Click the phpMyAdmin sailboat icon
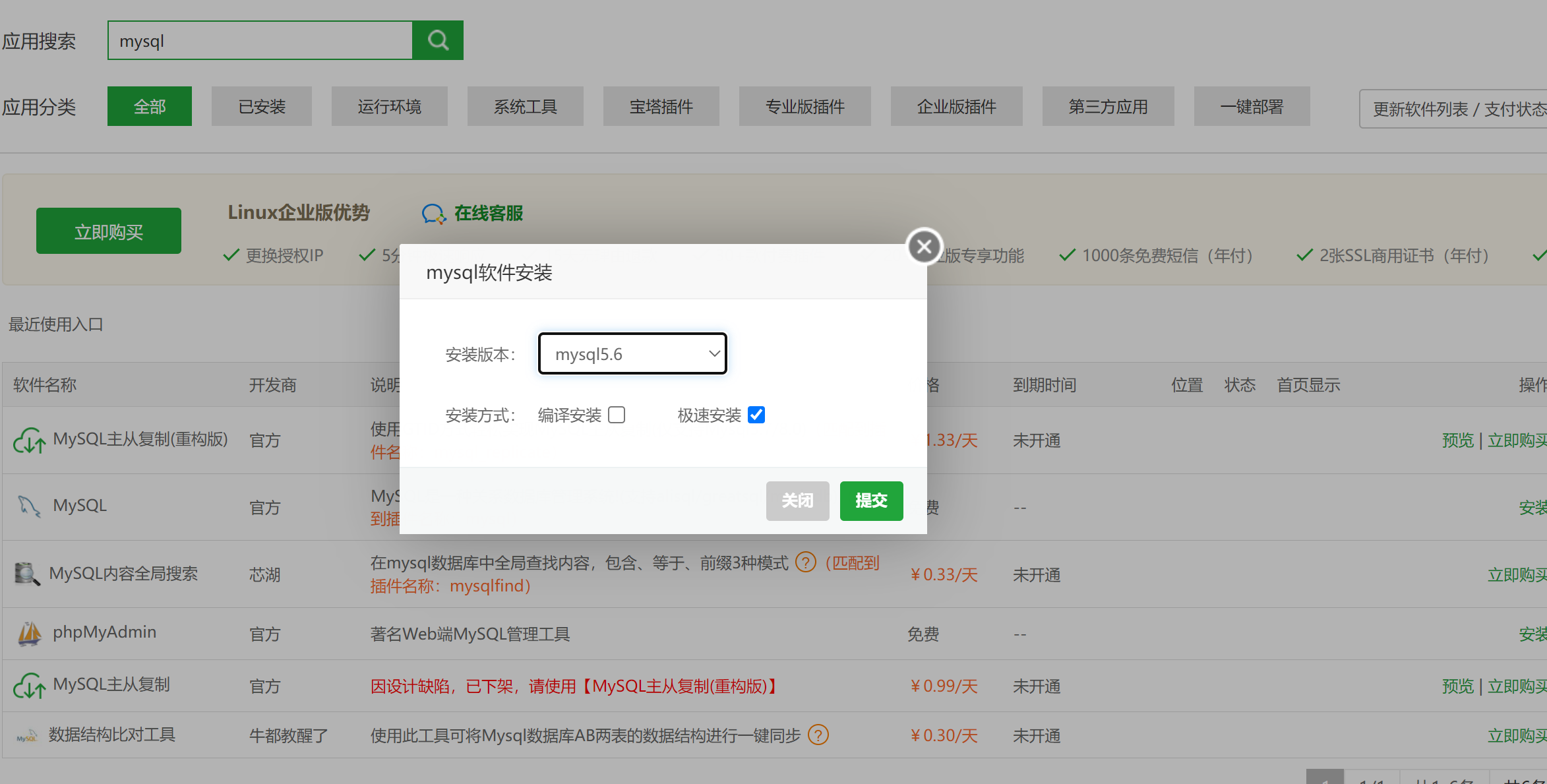This screenshot has height=784, width=1547. [x=29, y=634]
